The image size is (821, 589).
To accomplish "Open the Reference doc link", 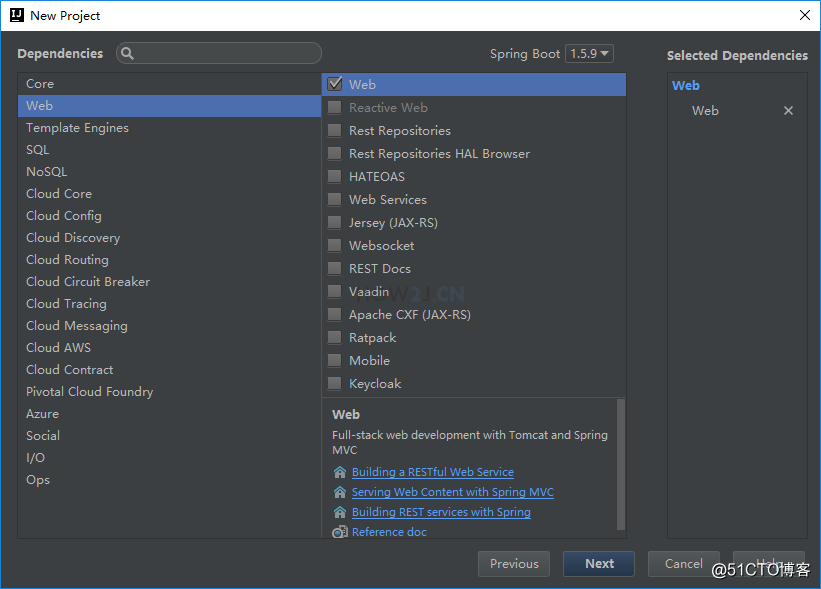I will 389,532.
